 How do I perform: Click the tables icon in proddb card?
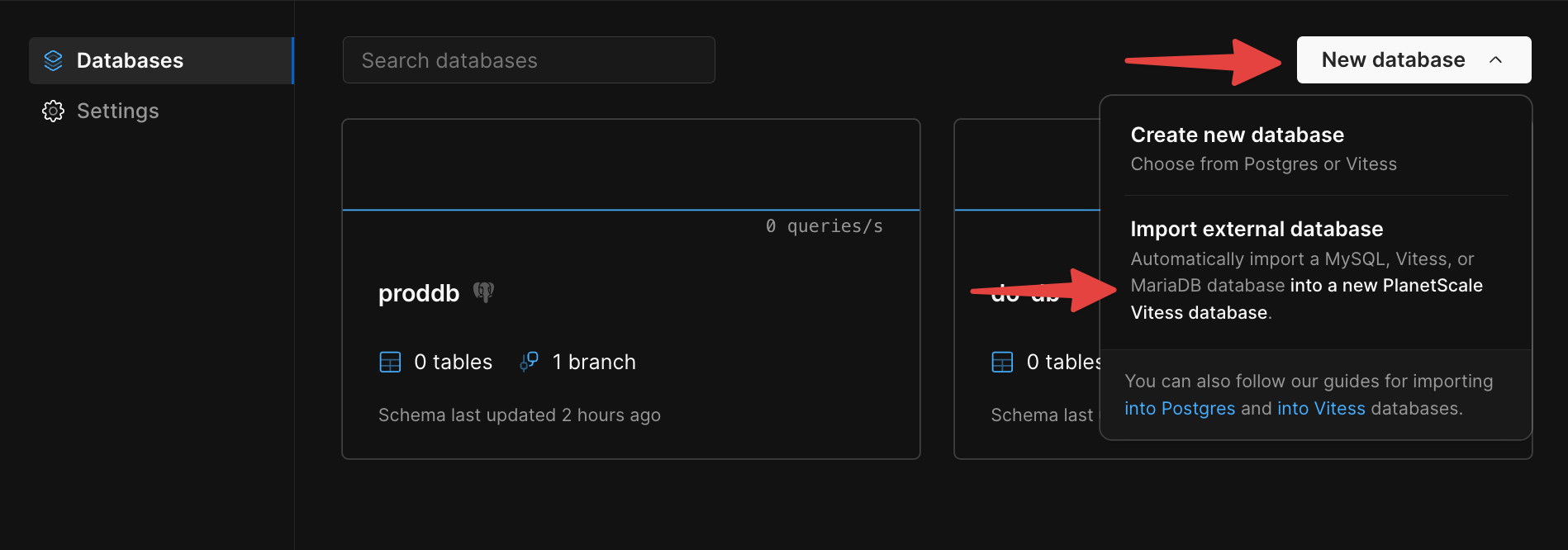(390, 363)
